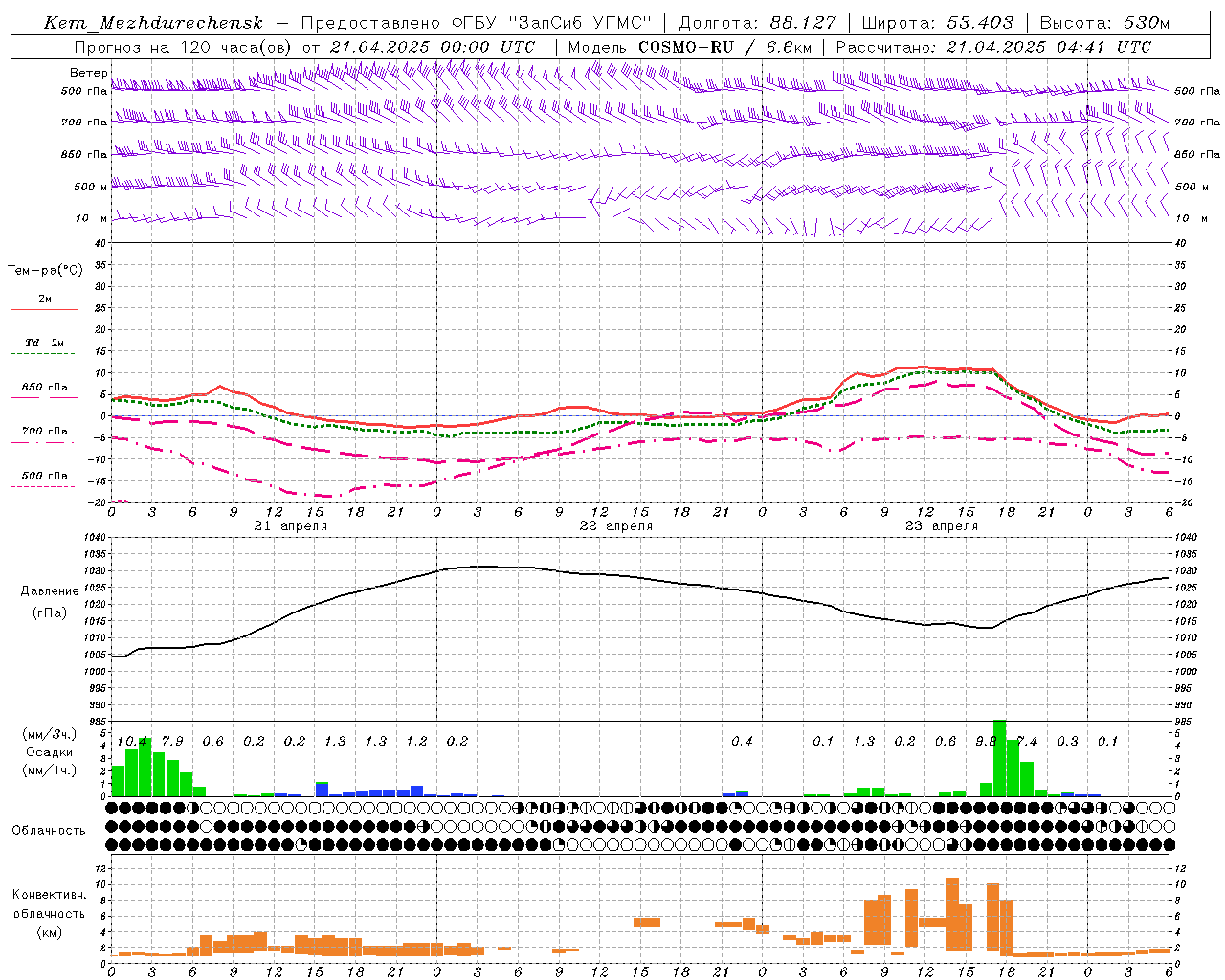
Task: Select the 'Td 2м' dew point legend entry
Action: pos(44,343)
